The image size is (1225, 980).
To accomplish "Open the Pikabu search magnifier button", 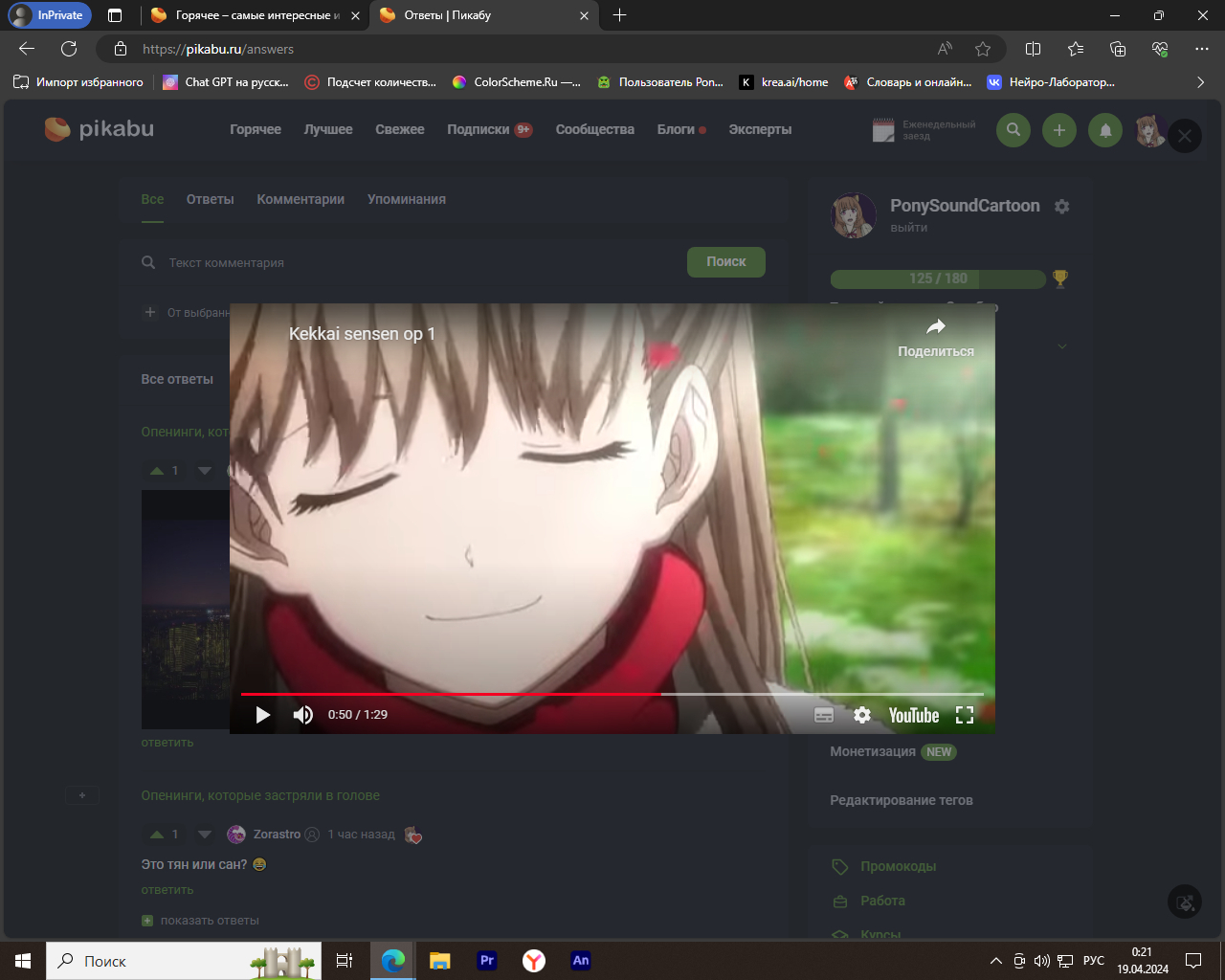I will pos(1013,130).
